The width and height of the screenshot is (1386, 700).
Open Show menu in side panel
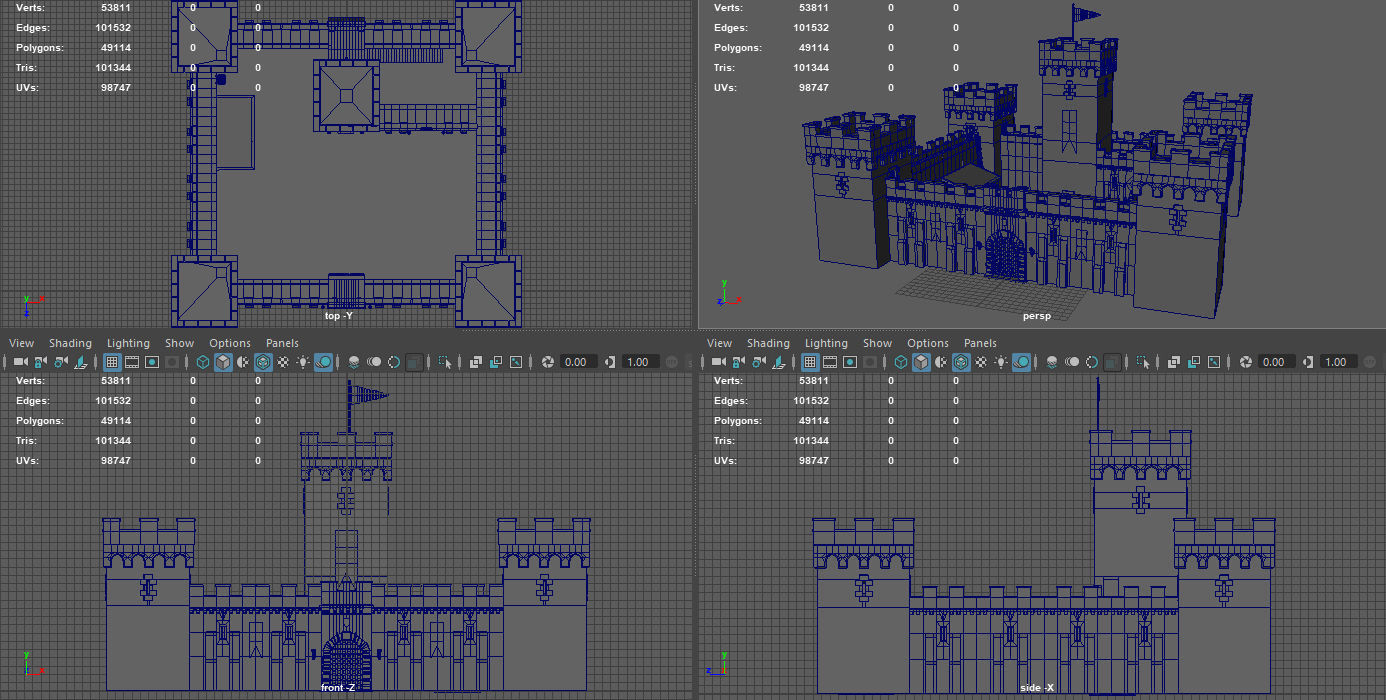pyautogui.click(x=878, y=343)
